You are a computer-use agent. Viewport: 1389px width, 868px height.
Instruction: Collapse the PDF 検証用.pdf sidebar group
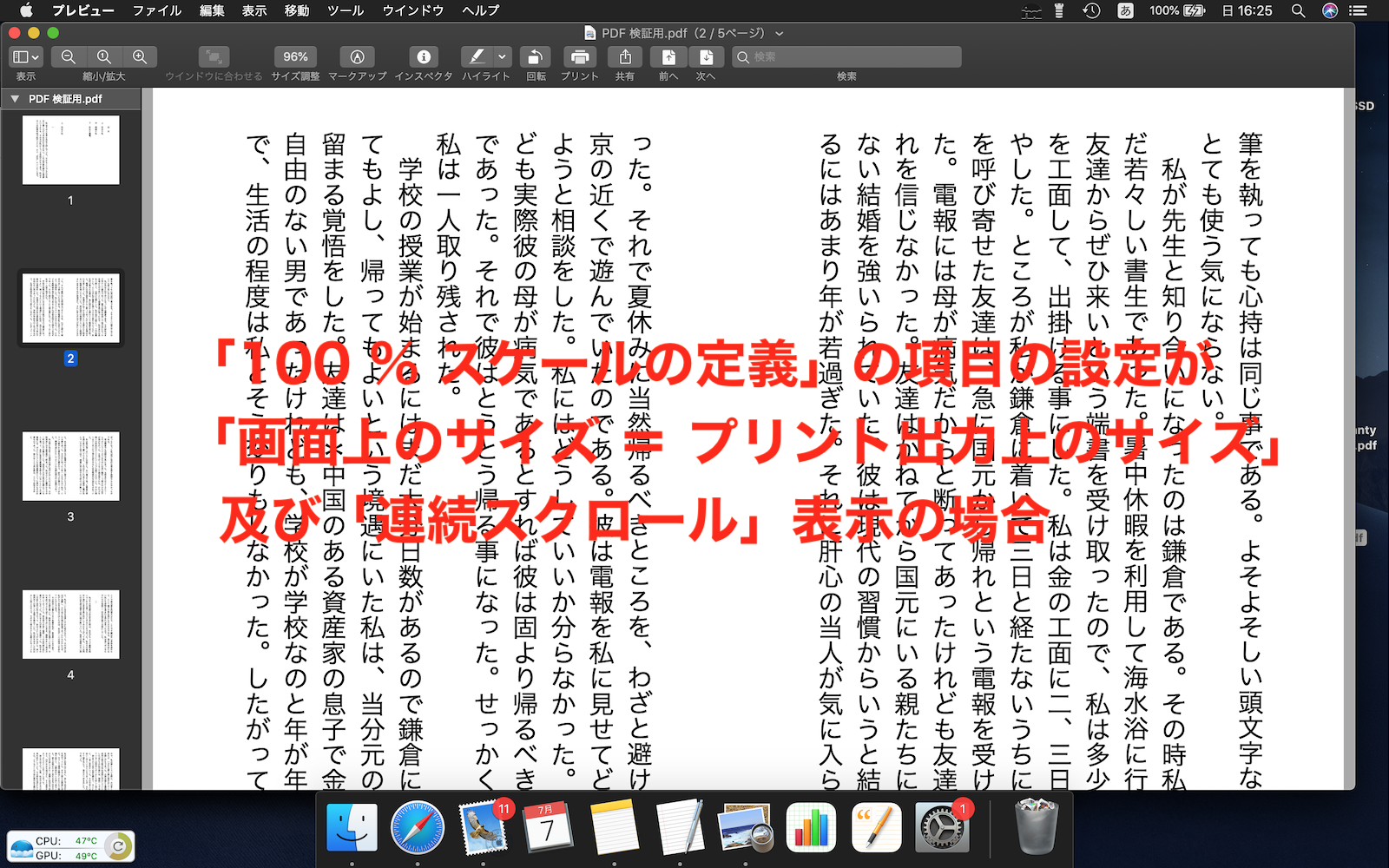tap(15, 99)
